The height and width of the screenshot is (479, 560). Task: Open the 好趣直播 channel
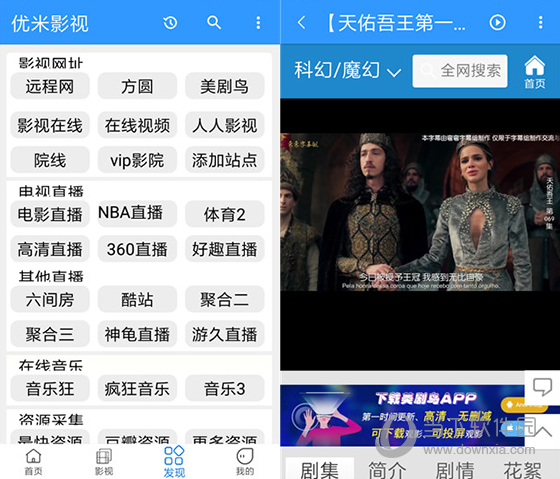point(225,249)
